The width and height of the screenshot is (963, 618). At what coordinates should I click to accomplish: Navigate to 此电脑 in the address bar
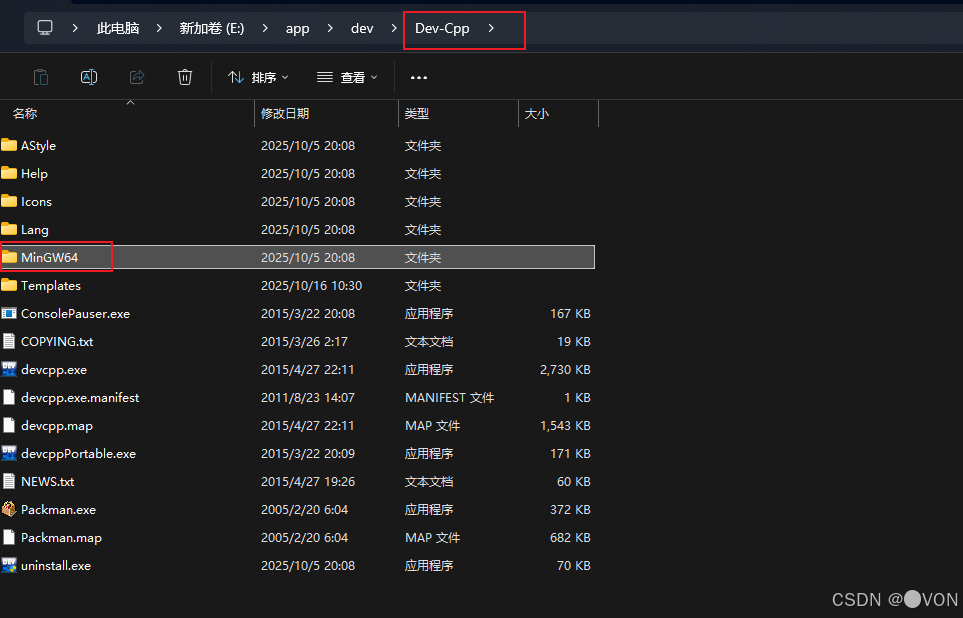click(118, 28)
